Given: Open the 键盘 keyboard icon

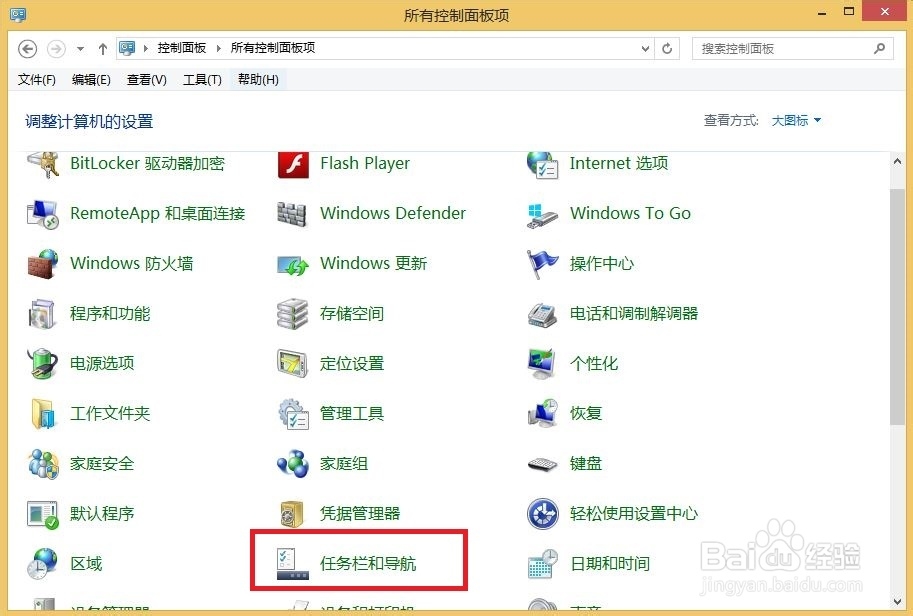Looking at the screenshot, I should (542, 464).
